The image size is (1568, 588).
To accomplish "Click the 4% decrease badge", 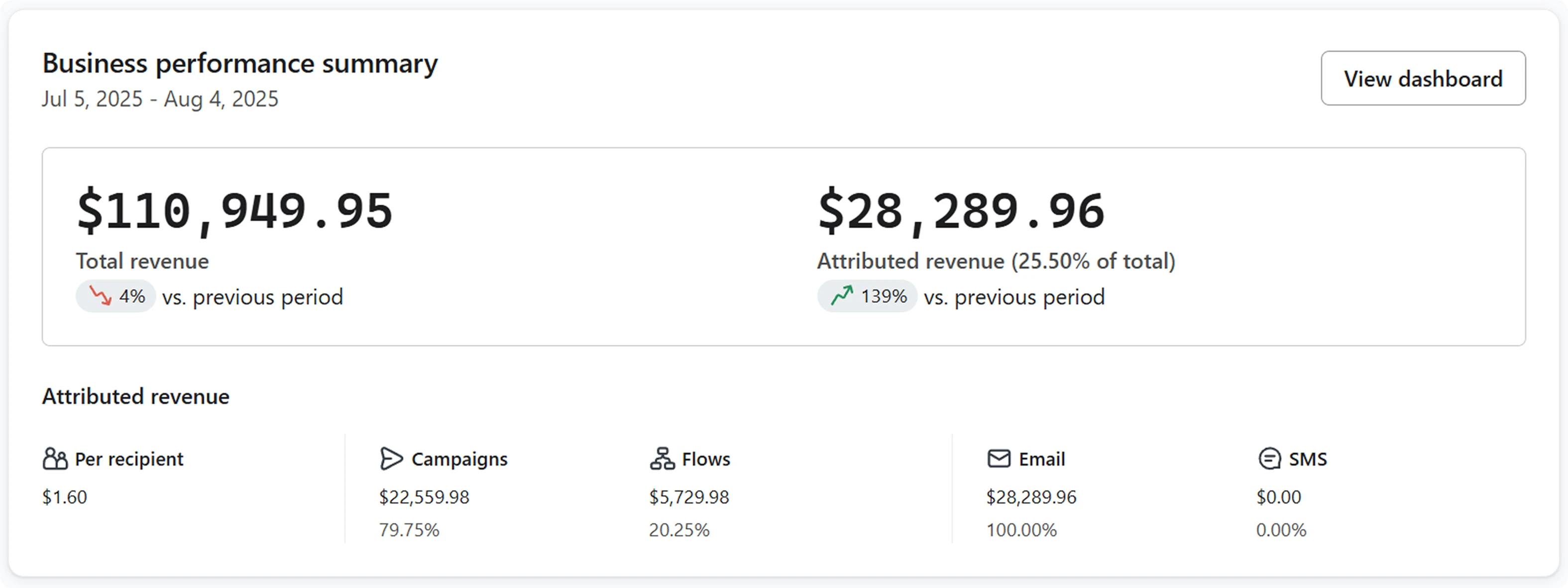I will coord(115,296).
